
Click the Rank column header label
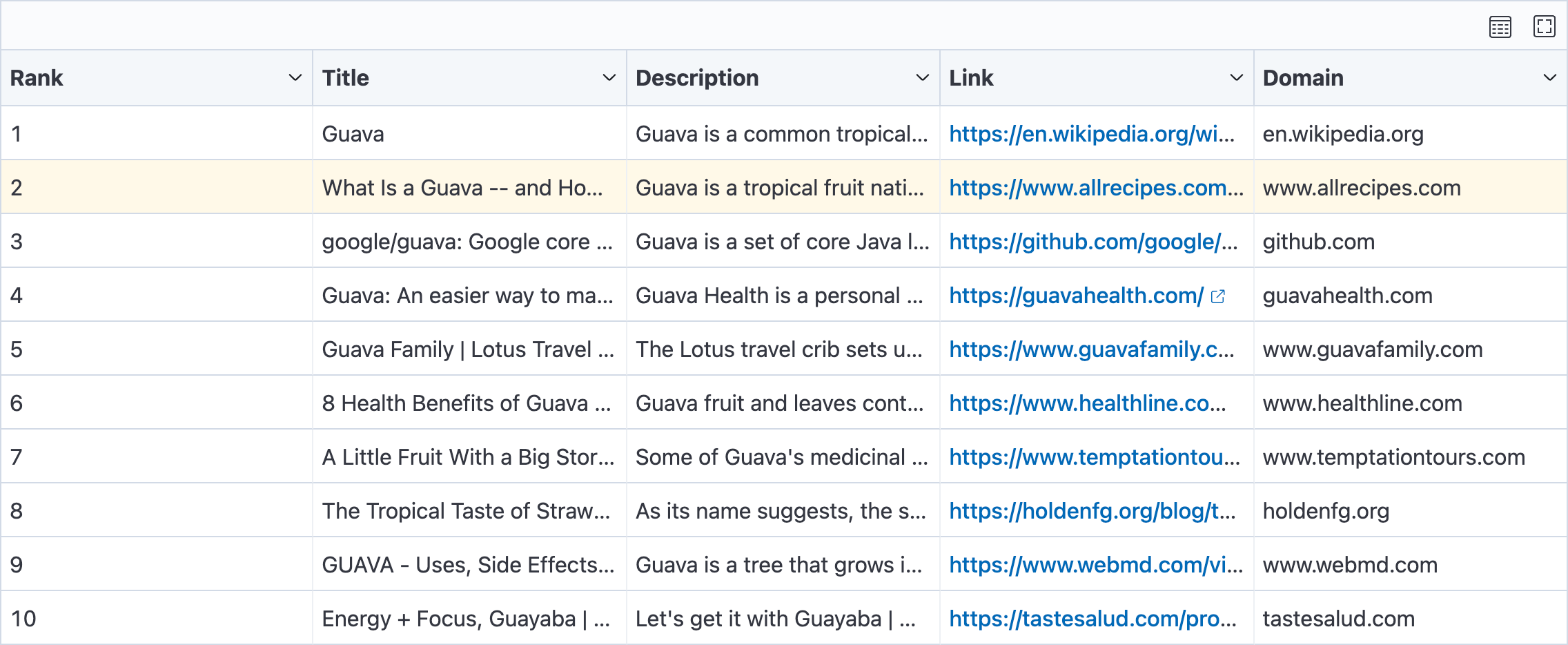(37, 78)
